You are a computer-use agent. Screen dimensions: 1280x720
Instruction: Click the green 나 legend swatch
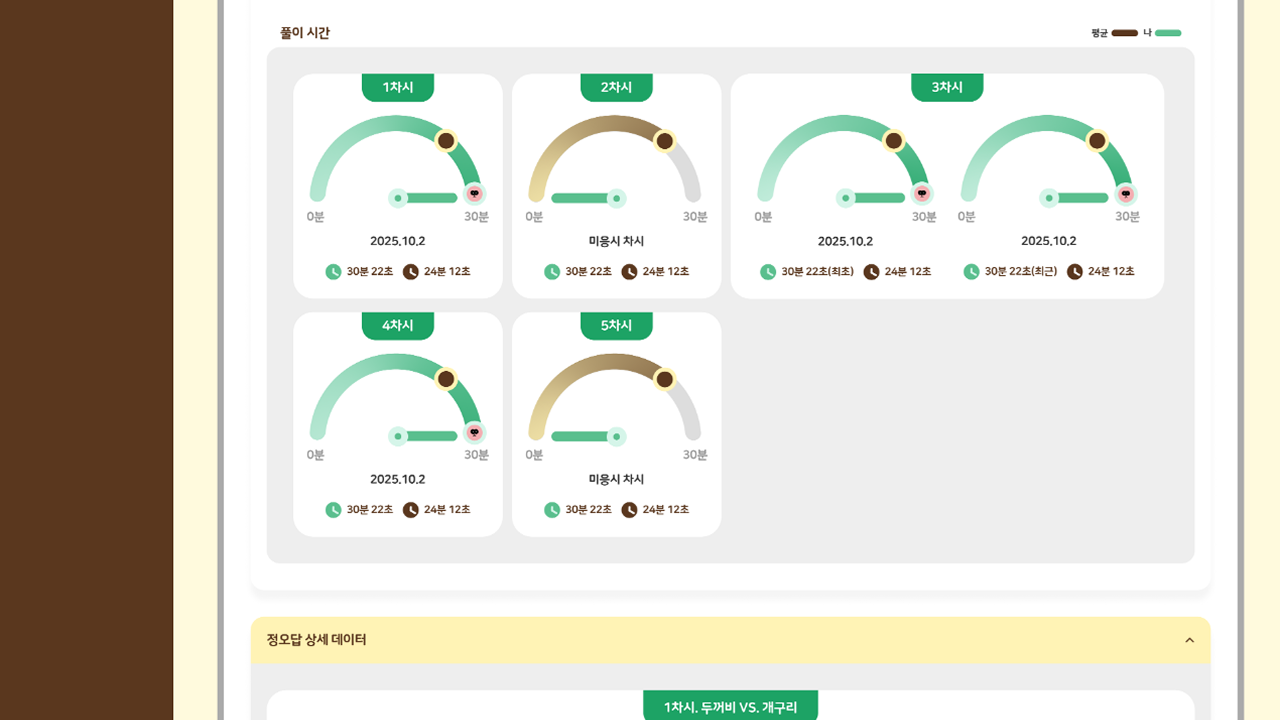click(1168, 33)
